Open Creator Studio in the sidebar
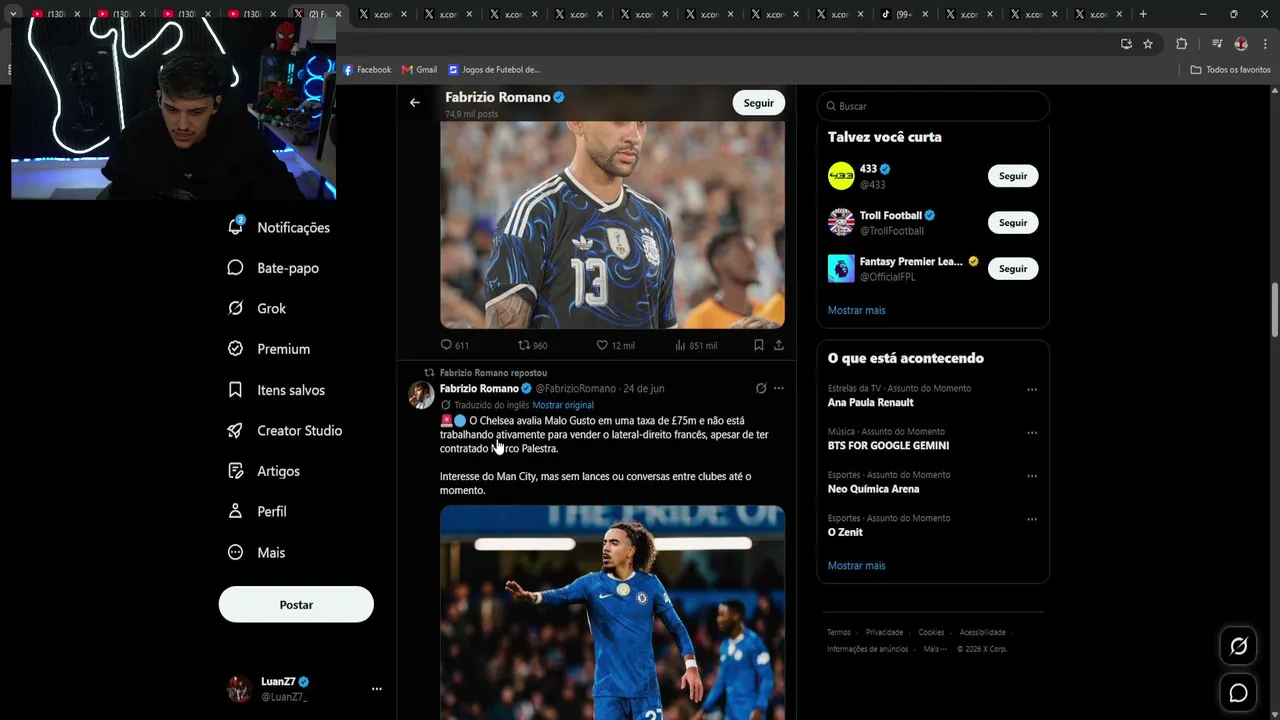 click(286, 430)
